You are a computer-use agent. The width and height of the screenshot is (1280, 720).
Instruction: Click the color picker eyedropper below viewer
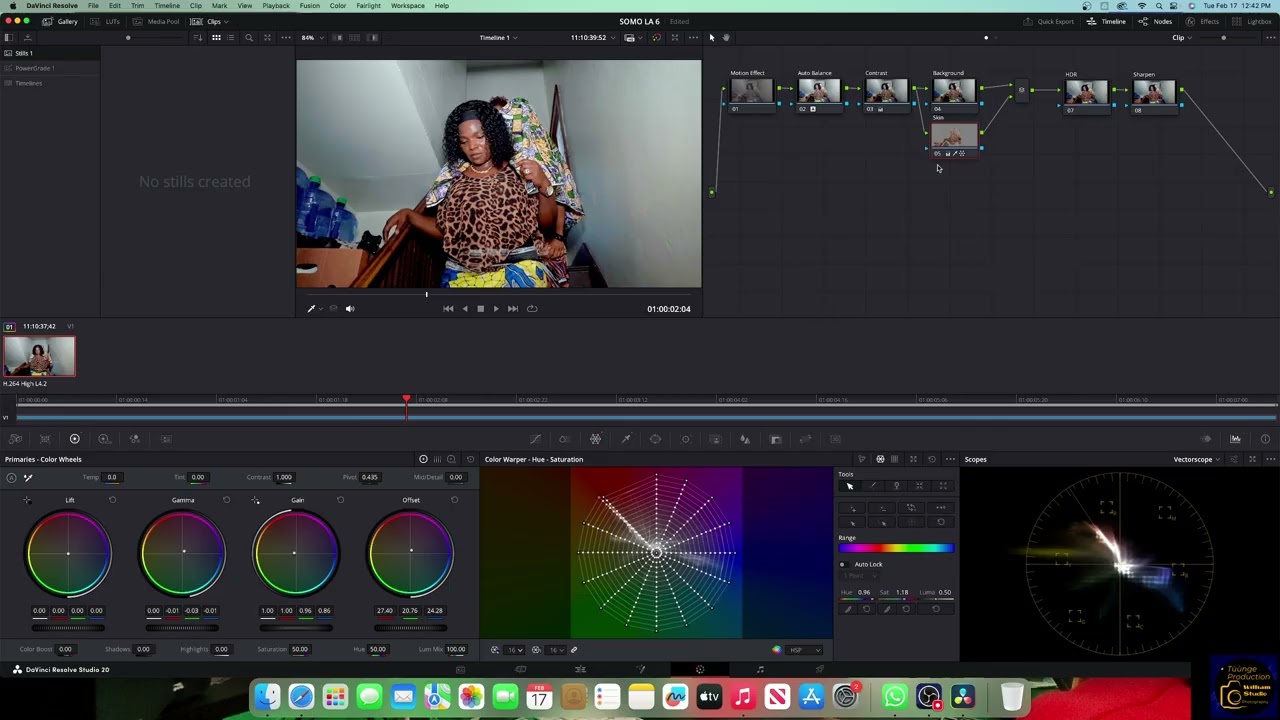[x=311, y=309]
